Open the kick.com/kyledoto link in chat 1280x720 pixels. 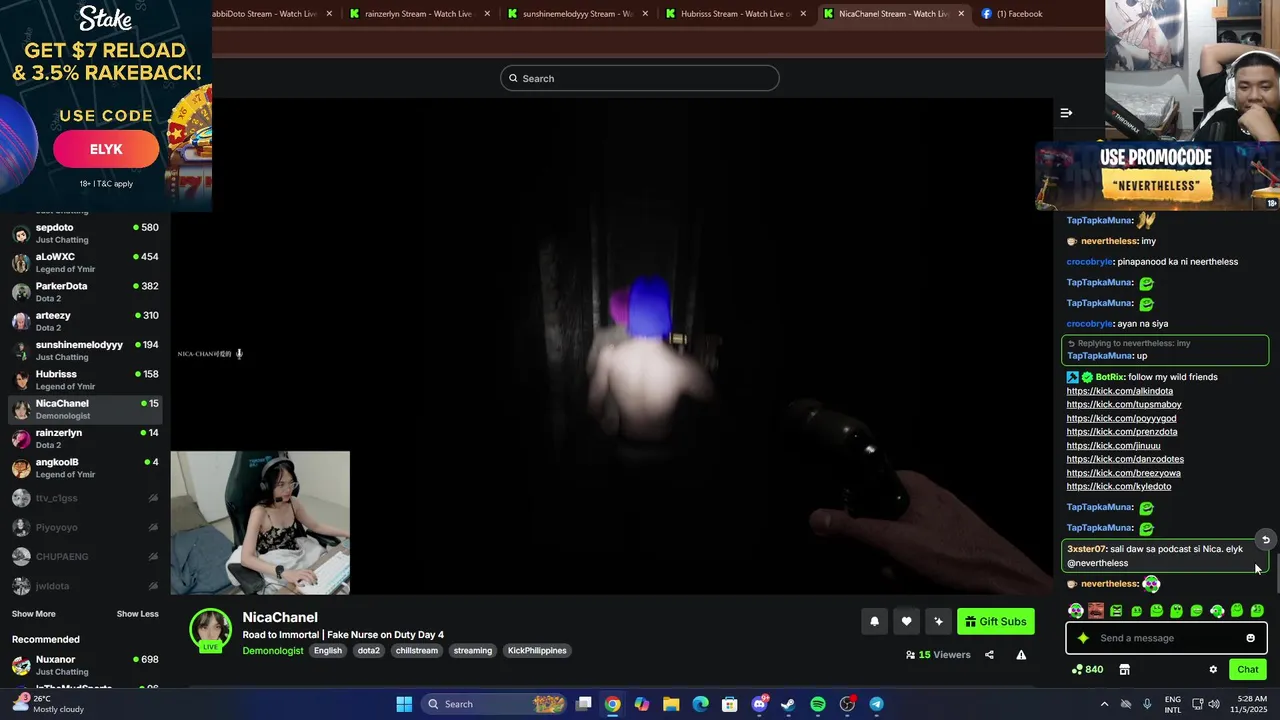tap(1118, 486)
